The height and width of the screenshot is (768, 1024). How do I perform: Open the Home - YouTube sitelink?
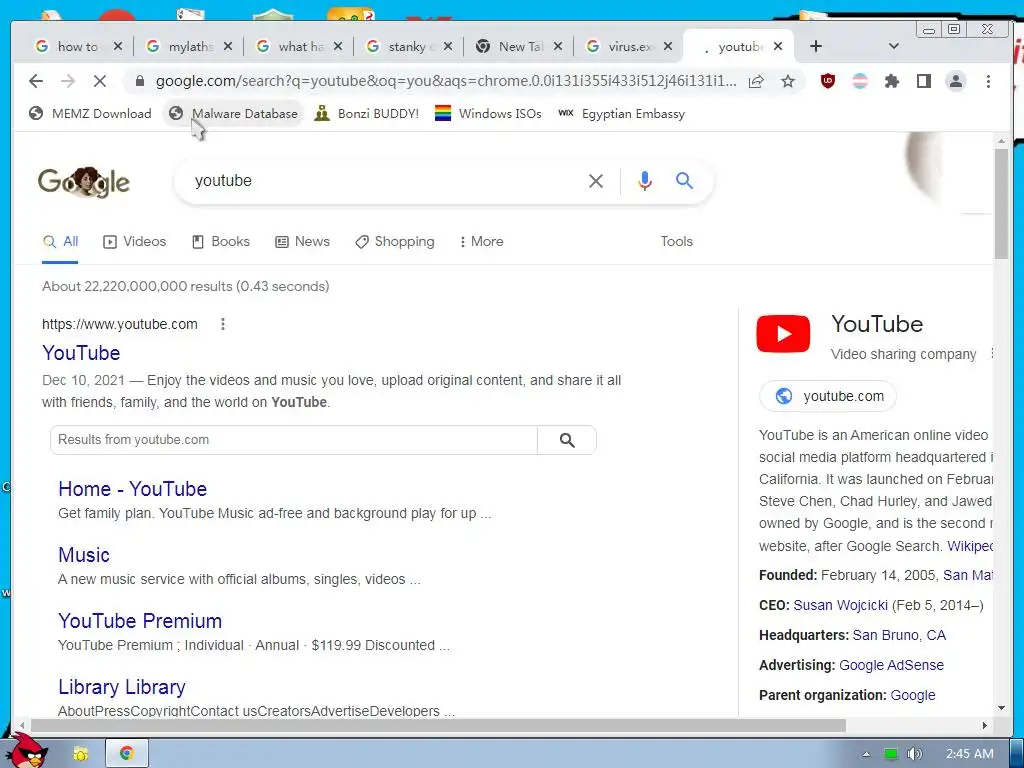coord(133,488)
